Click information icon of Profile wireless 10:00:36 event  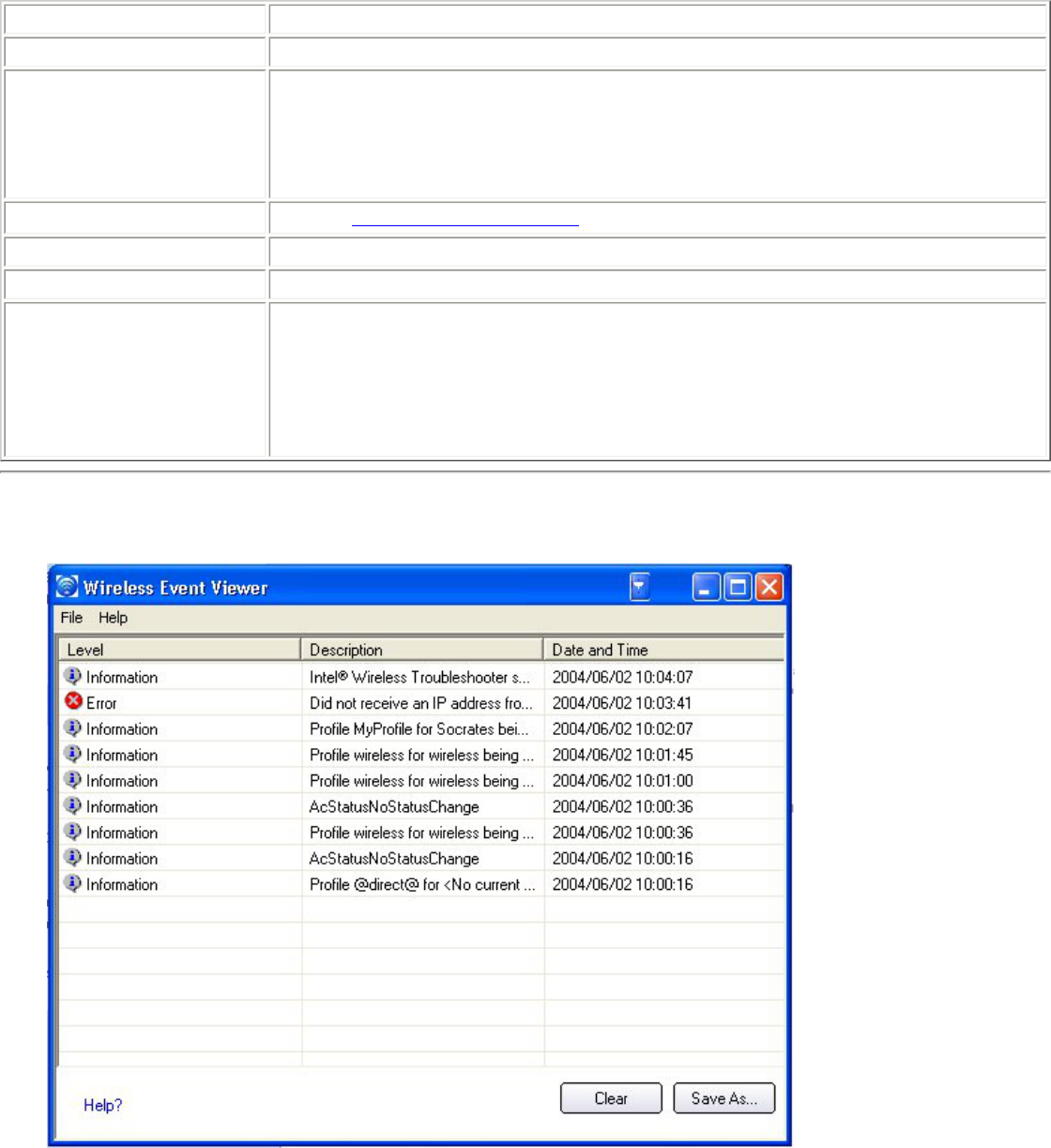(73, 831)
